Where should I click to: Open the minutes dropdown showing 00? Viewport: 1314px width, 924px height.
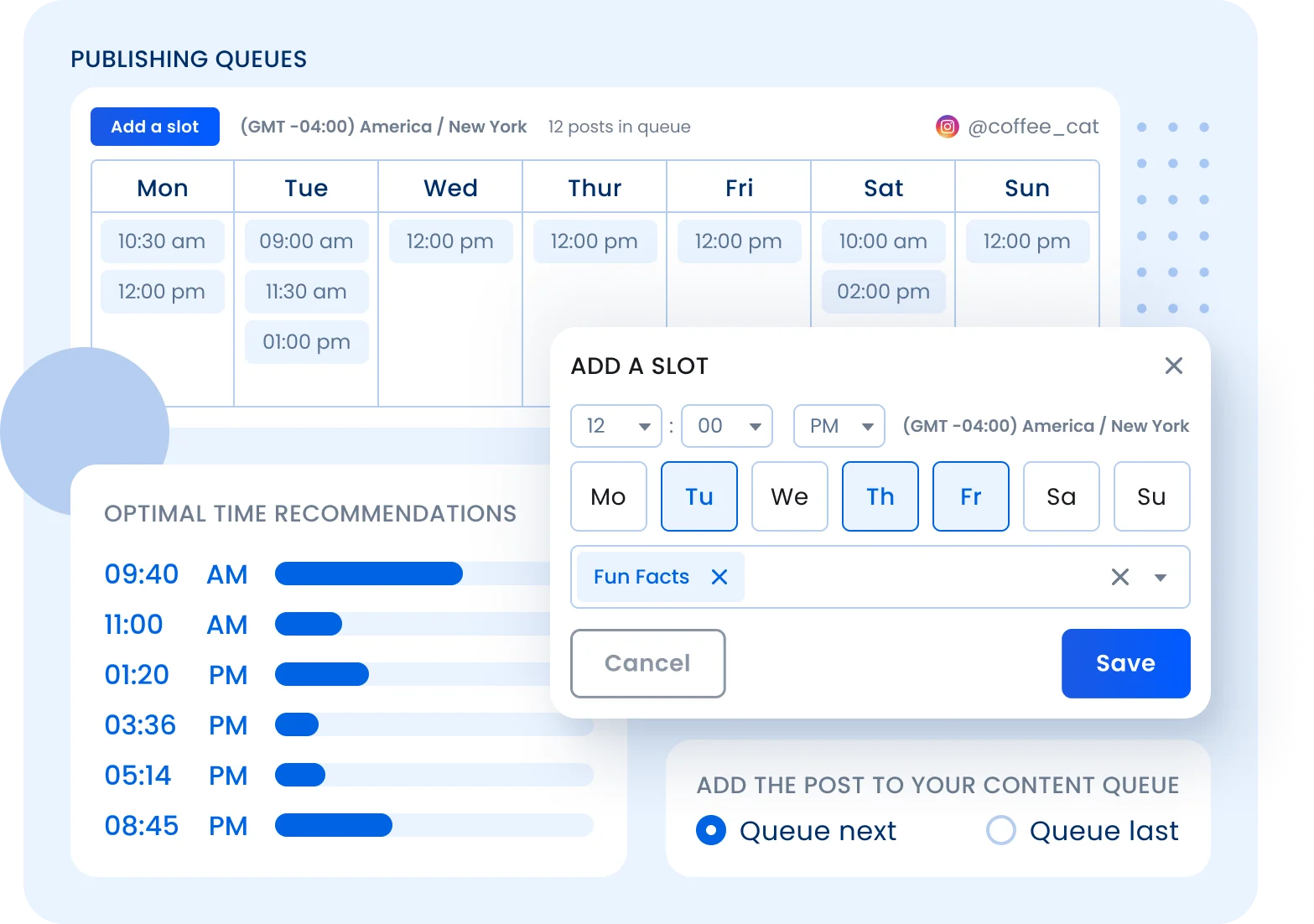pos(726,426)
